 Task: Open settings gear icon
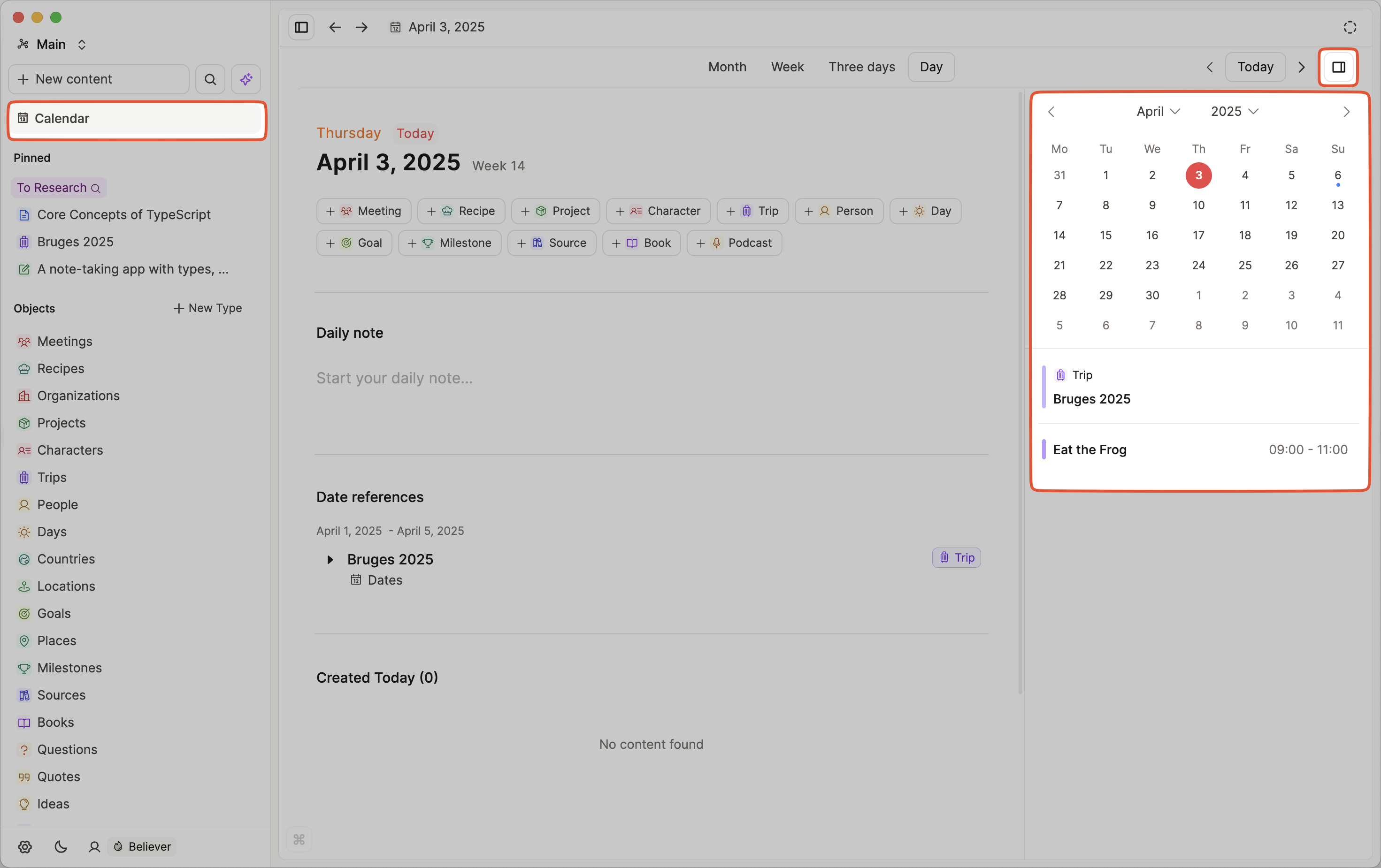coord(25,846)
